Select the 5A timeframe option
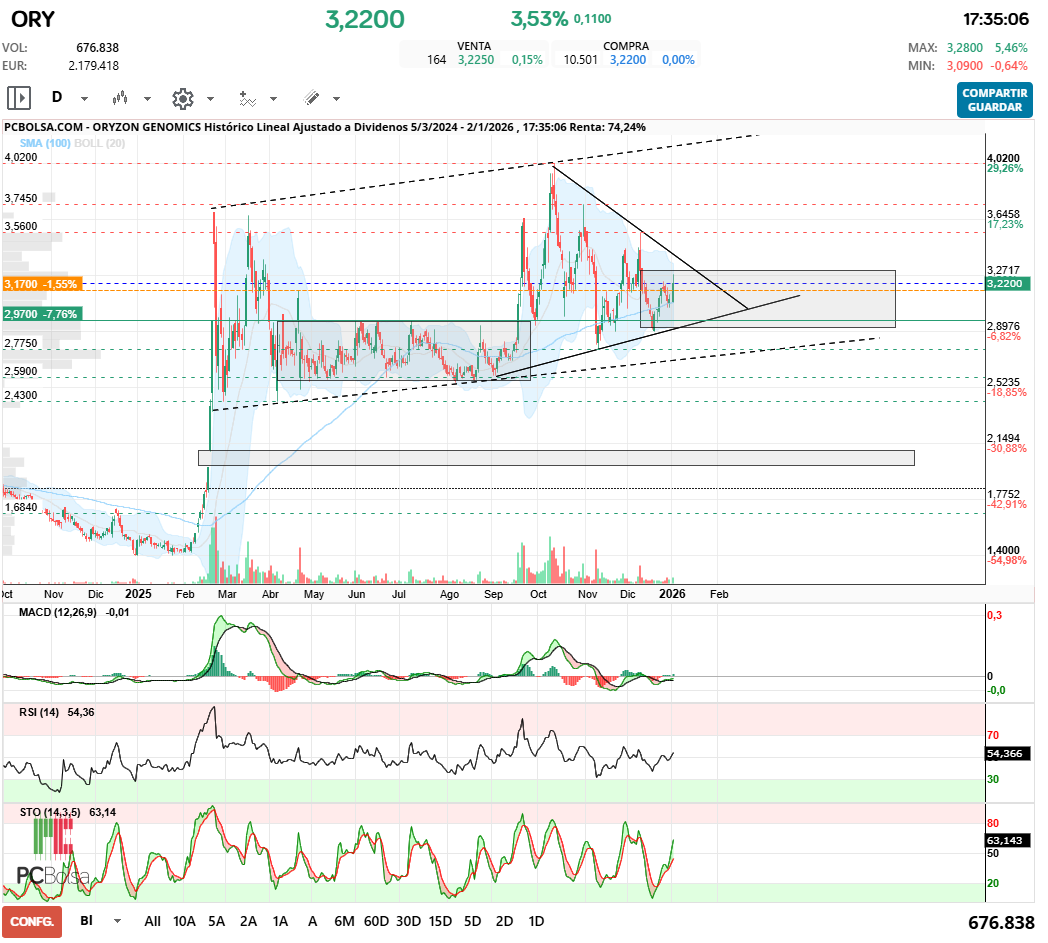This screenshot has height=943, width=1048. point(216,920)
